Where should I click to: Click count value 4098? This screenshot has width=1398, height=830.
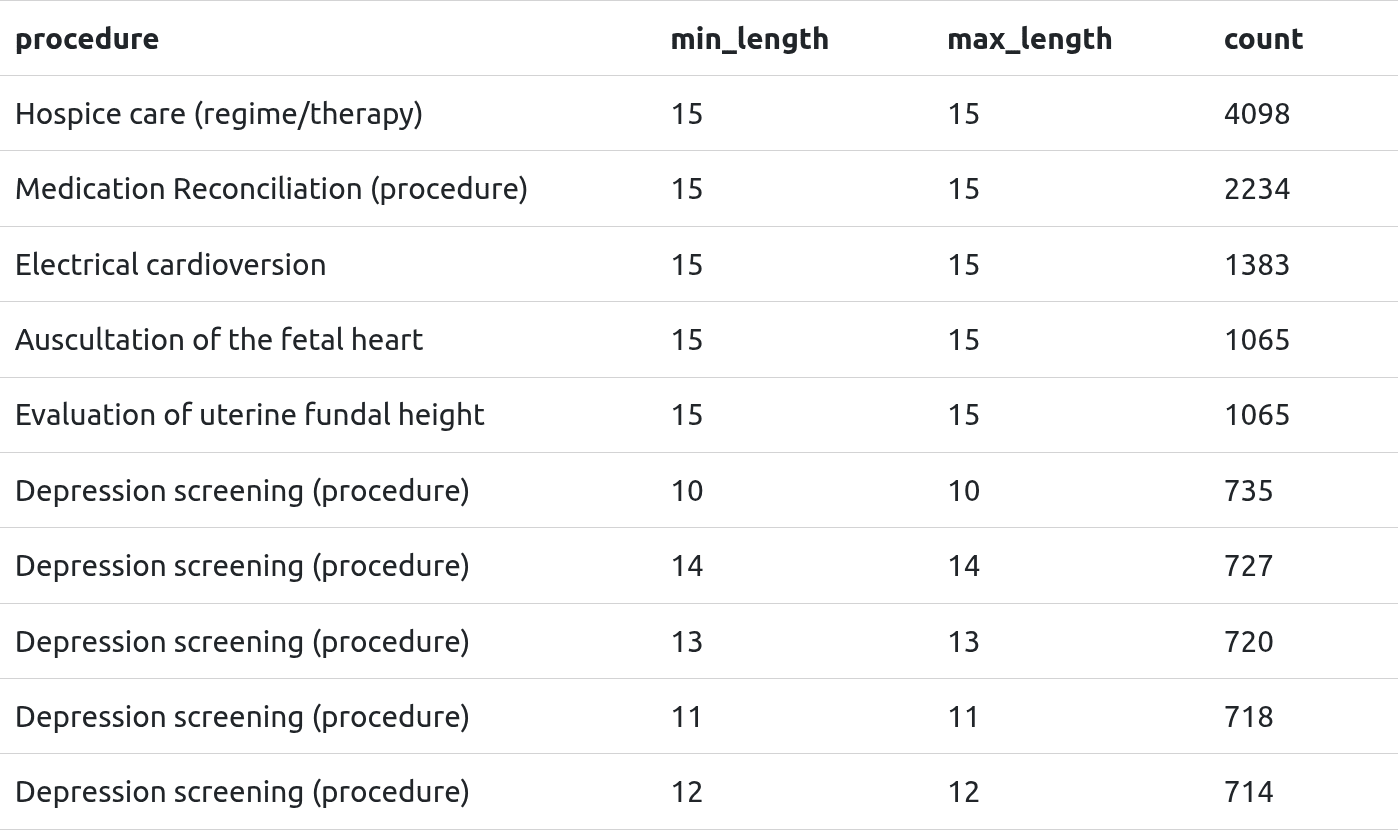(1257, 114)
